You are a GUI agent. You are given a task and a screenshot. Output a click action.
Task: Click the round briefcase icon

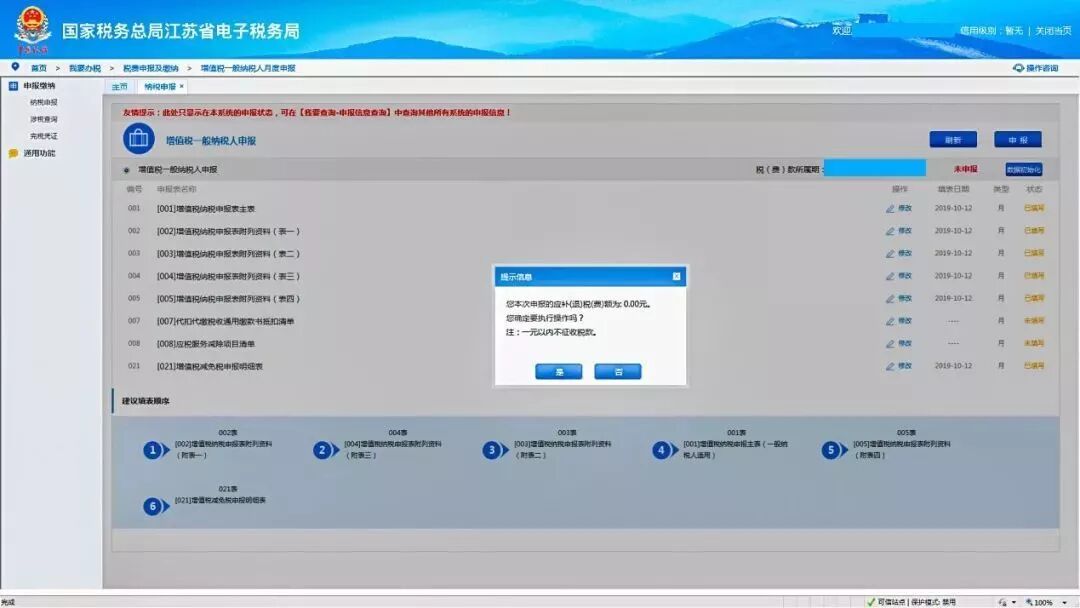[138, 139]
